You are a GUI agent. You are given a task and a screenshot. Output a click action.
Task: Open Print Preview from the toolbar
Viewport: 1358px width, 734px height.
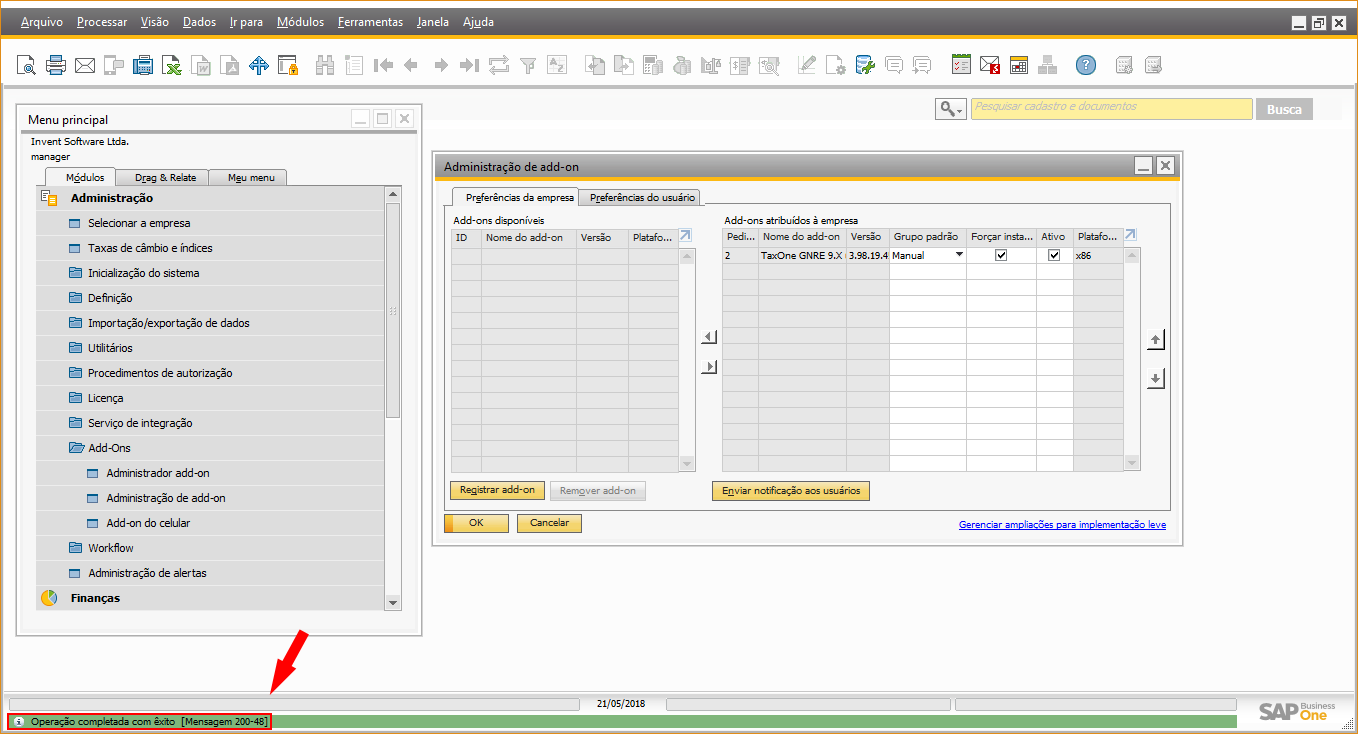tap(26, 66)
